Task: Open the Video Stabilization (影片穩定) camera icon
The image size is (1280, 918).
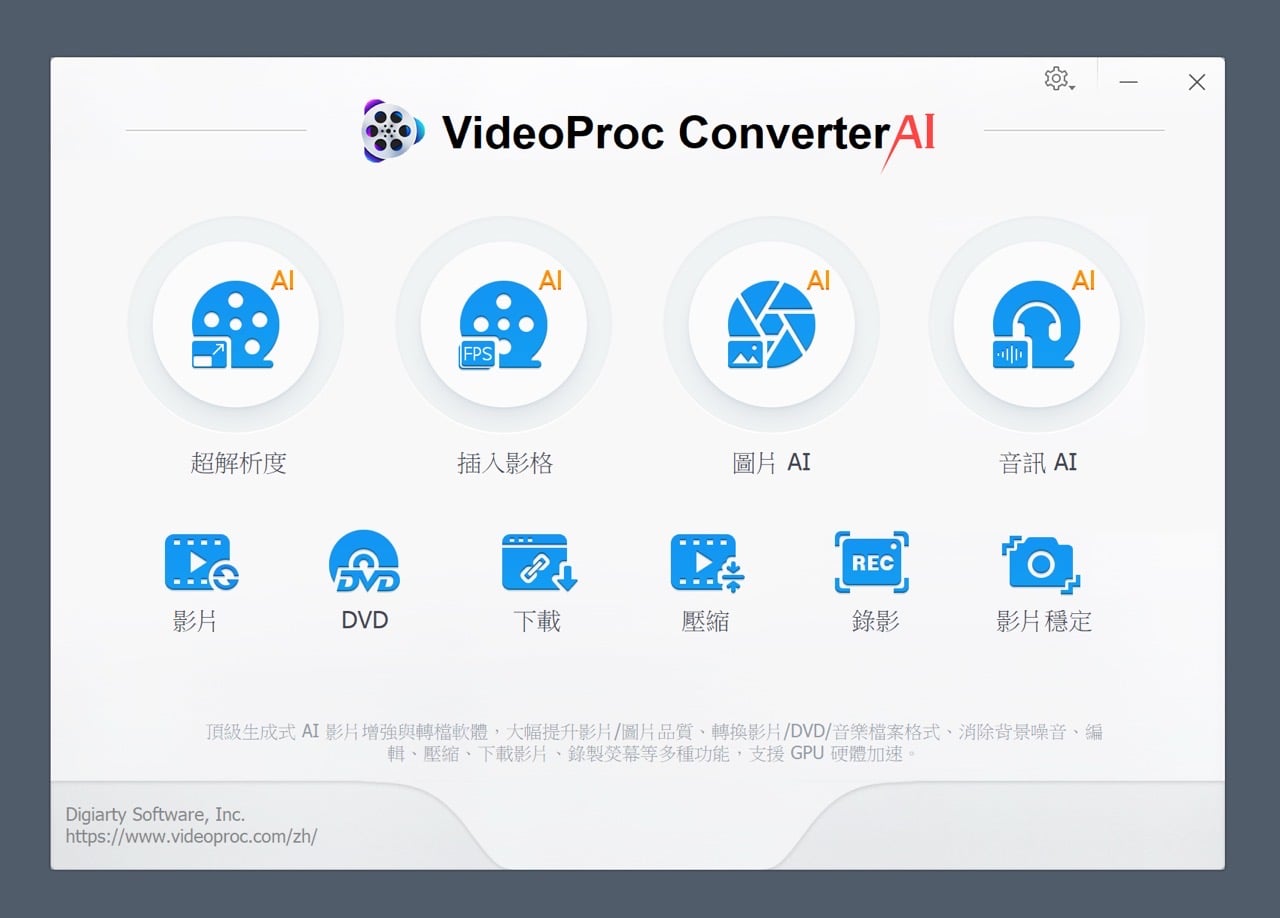Action: point(1041,564)
